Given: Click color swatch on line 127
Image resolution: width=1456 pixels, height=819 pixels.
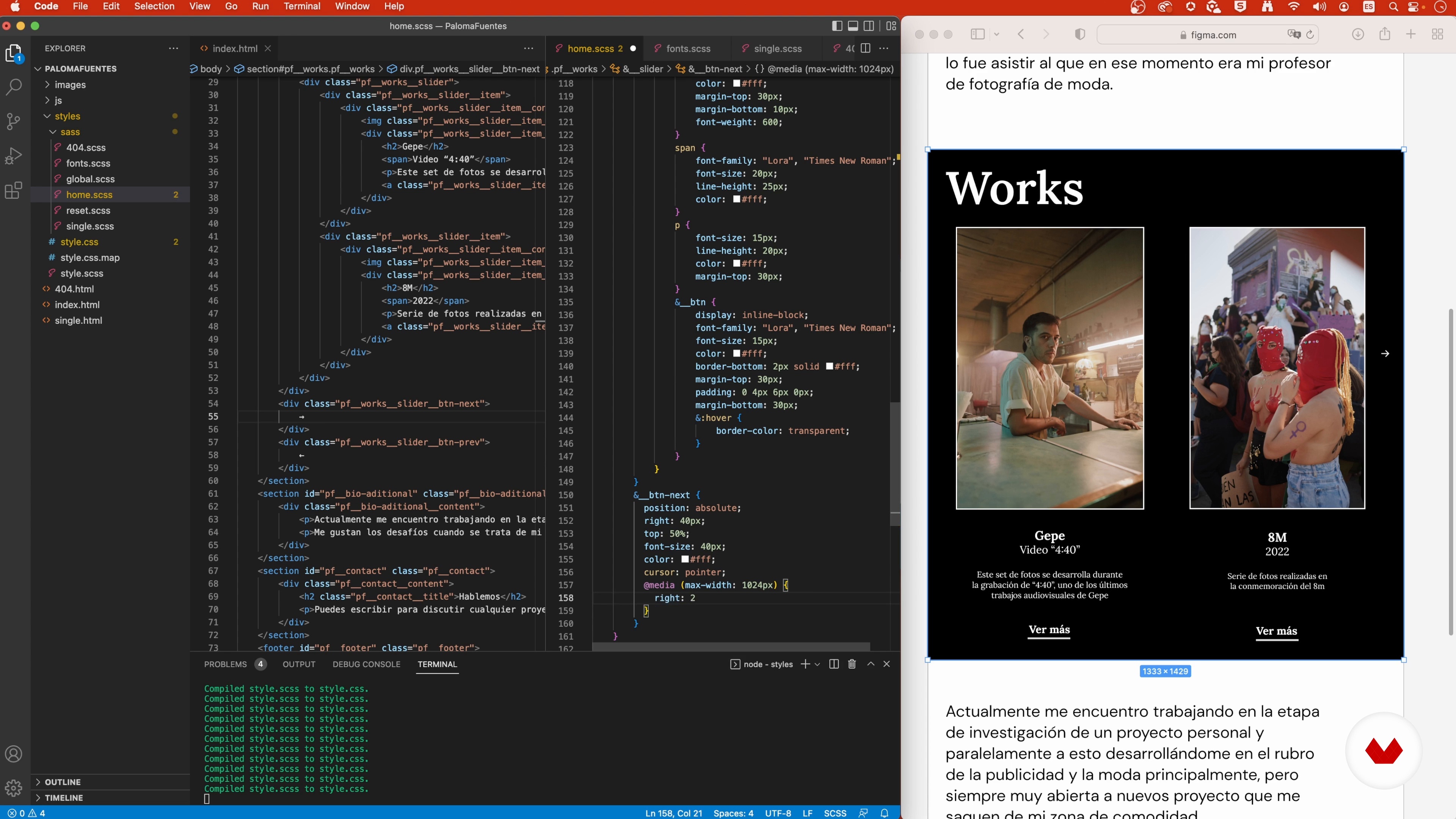Looking at the screenshot, I should [x=736, y=199].
